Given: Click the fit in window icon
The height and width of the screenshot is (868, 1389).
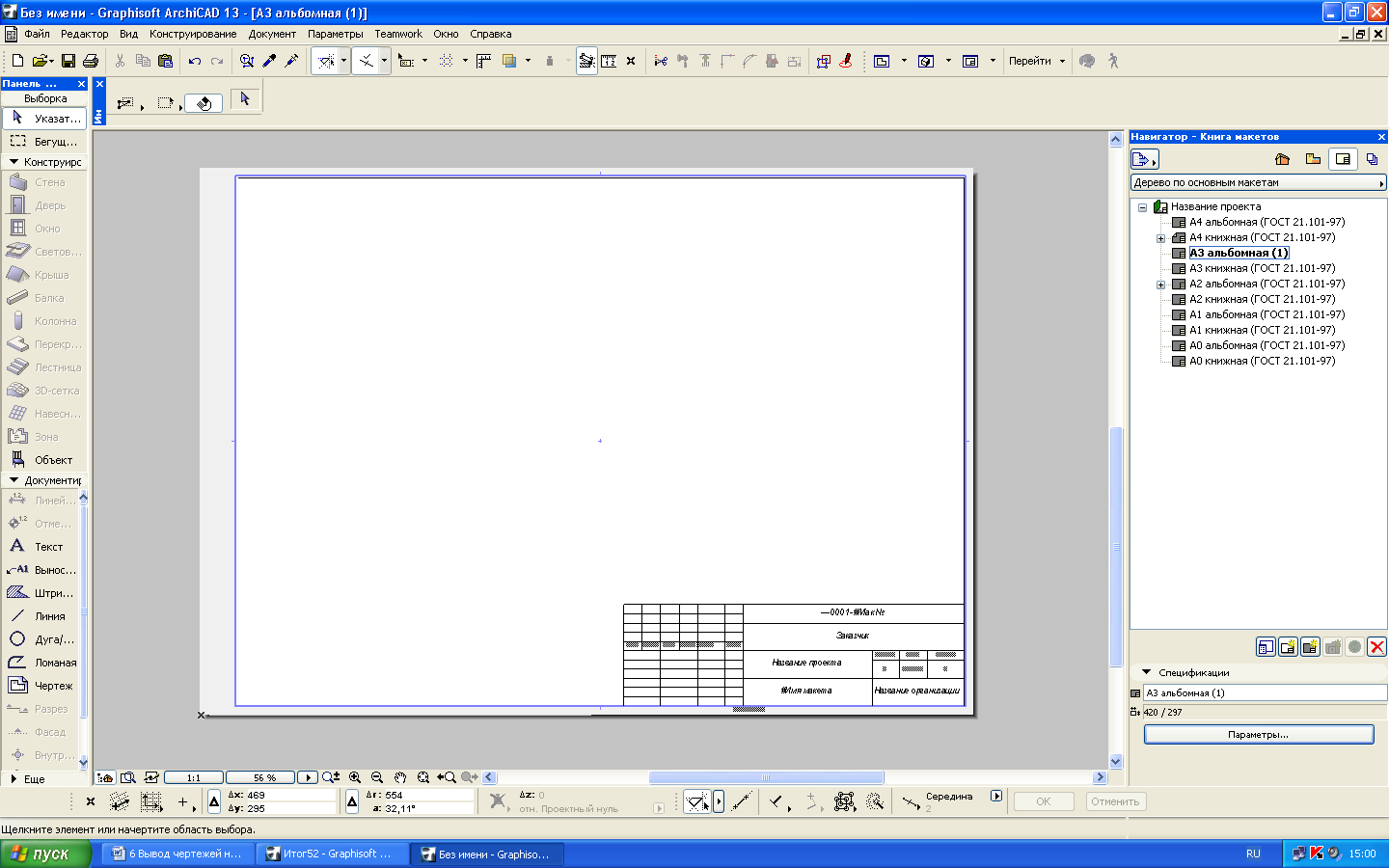Looking at the screenshot, I should pyautogui.click(x=423, y=777).
